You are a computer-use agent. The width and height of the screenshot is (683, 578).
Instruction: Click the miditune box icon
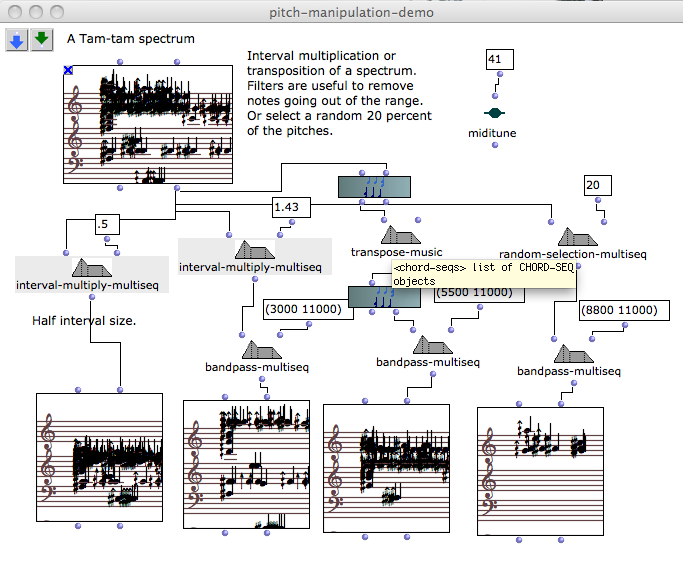(494, 114)
